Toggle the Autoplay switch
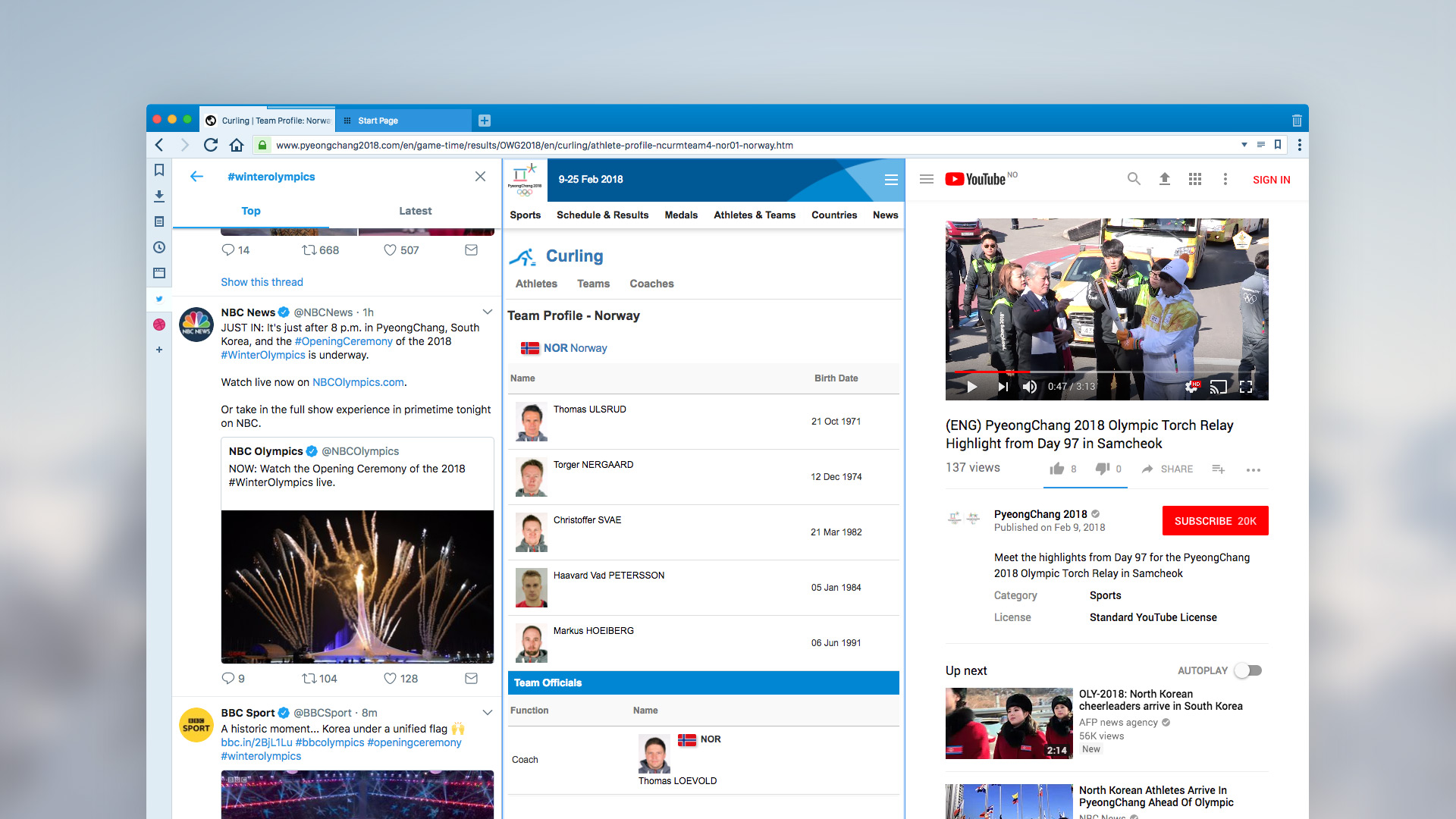The width and height of the screenshot is (1456, 819). (1248, 670)
